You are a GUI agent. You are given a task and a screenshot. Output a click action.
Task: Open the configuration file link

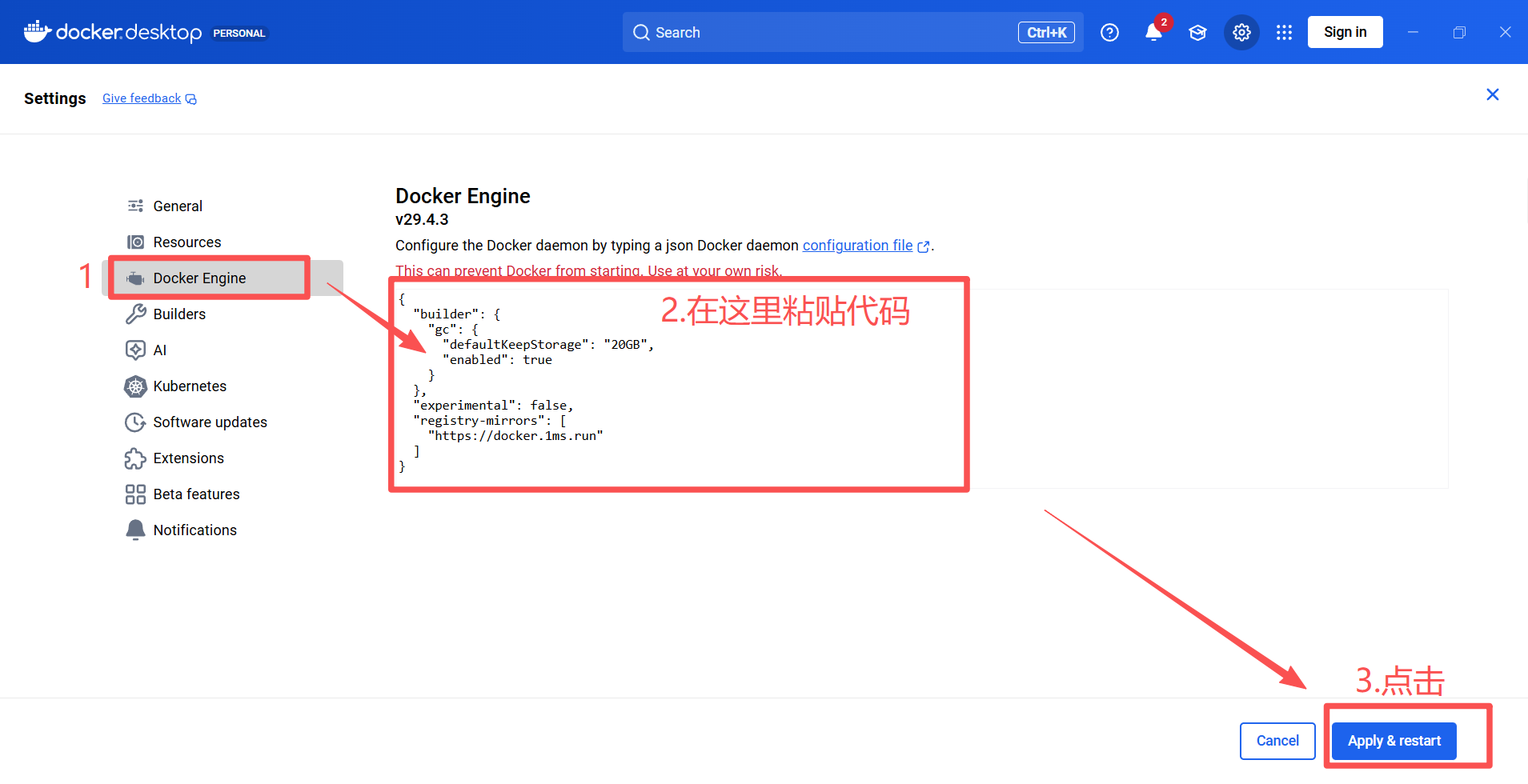(x=857, y=246)
